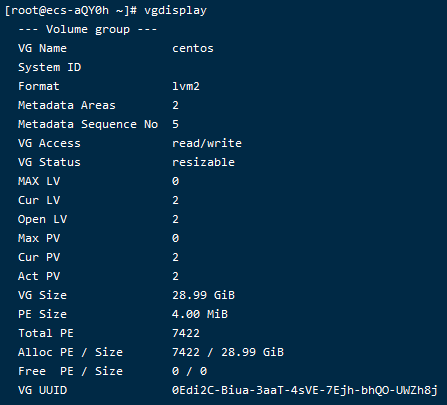Click the Alloc PE / Size value
Viewport: 447px width, 405px height.
coord(228,352)
